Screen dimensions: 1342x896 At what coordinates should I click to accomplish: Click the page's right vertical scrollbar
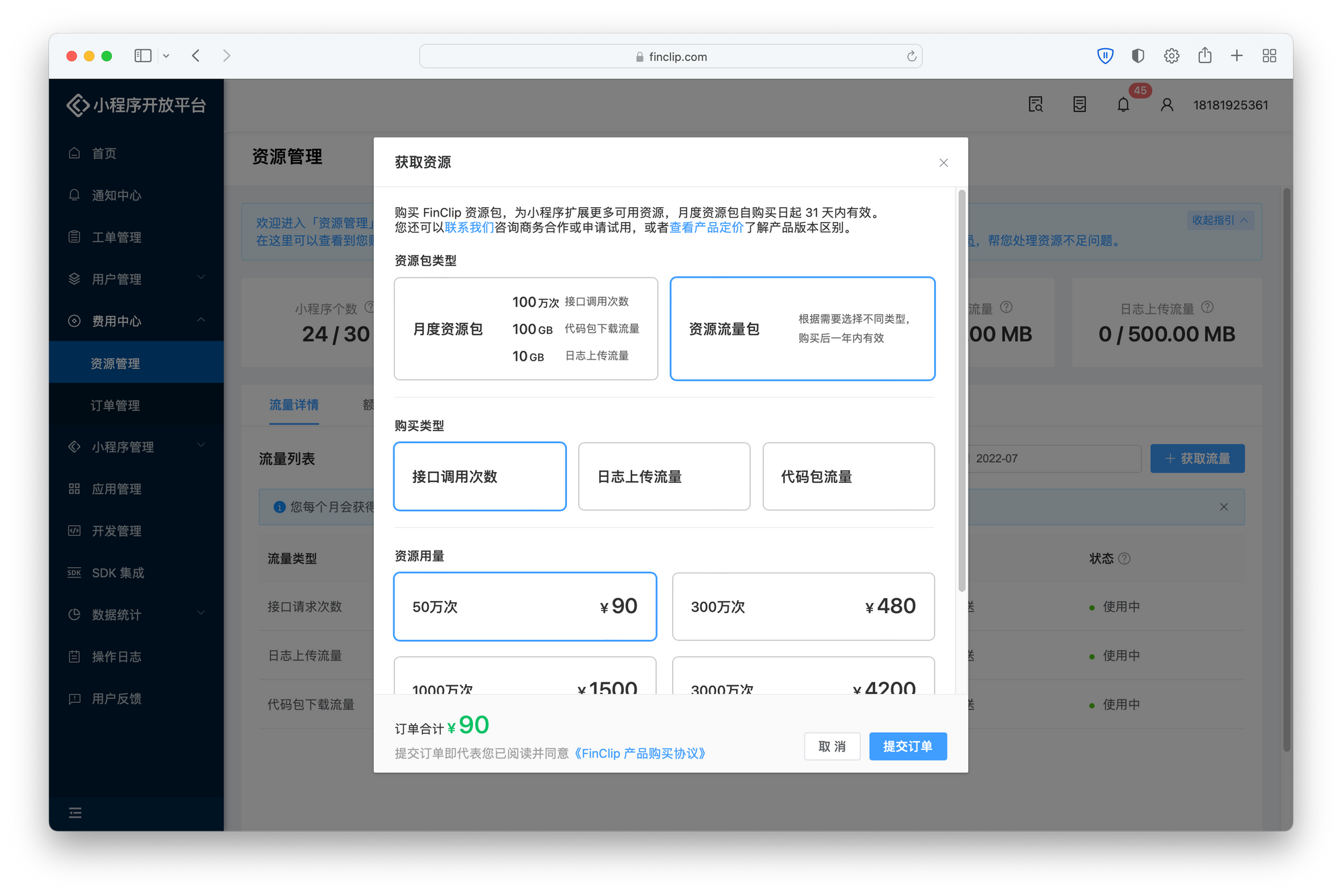[1287, 469]
